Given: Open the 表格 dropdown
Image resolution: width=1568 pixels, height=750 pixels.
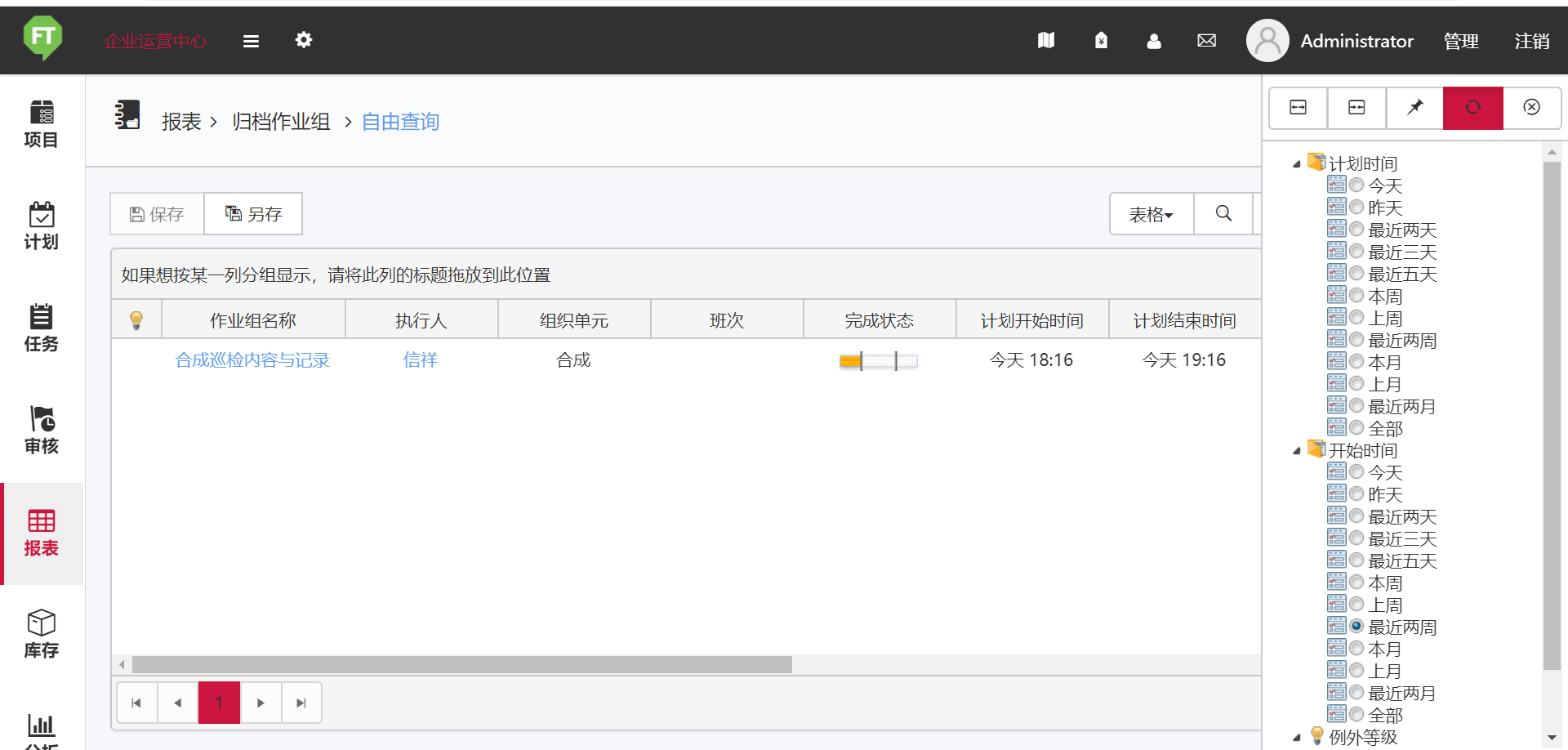Looking at the screenshot, I should pyautogui.click(x=1151, y=214).
